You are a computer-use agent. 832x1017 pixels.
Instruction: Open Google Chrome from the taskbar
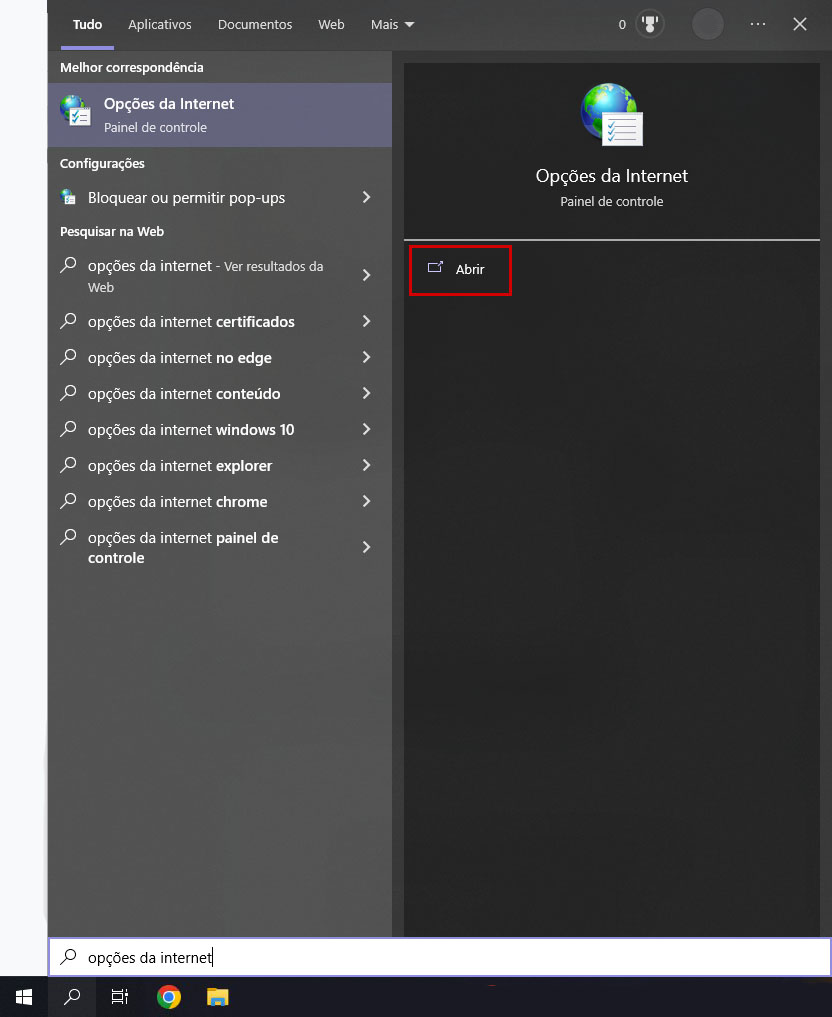[169, 997]
